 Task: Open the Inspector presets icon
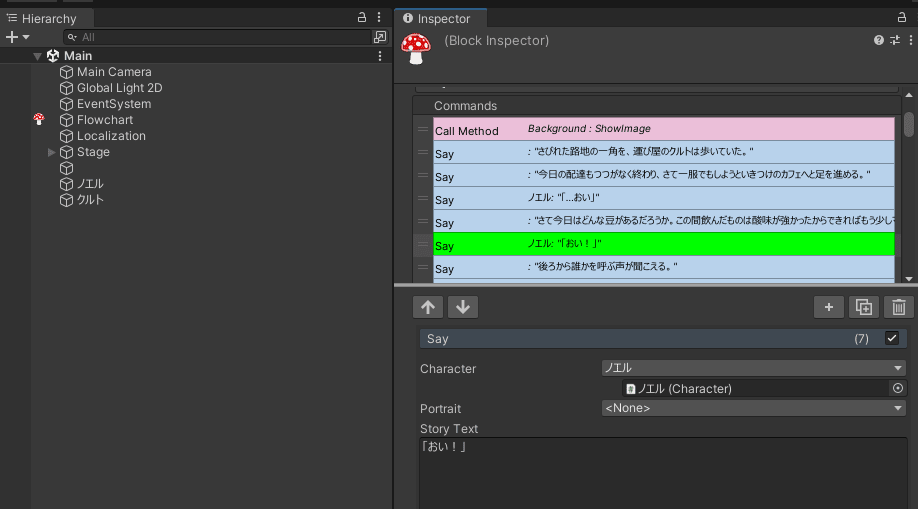tap(895, 40)
